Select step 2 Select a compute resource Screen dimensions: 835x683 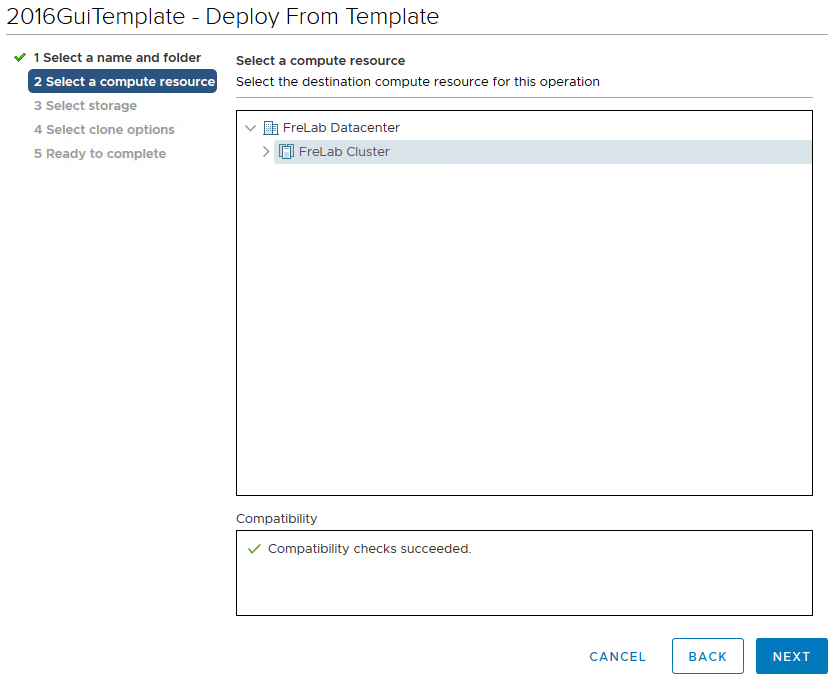[x=123, y=82]
